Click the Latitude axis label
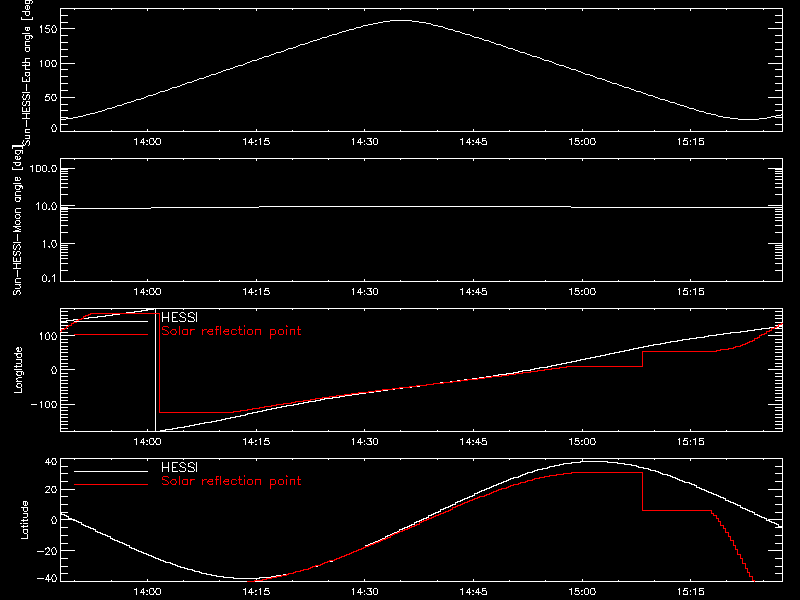The width and height of the screenshot is (800, 600). (x=24, y=519)
